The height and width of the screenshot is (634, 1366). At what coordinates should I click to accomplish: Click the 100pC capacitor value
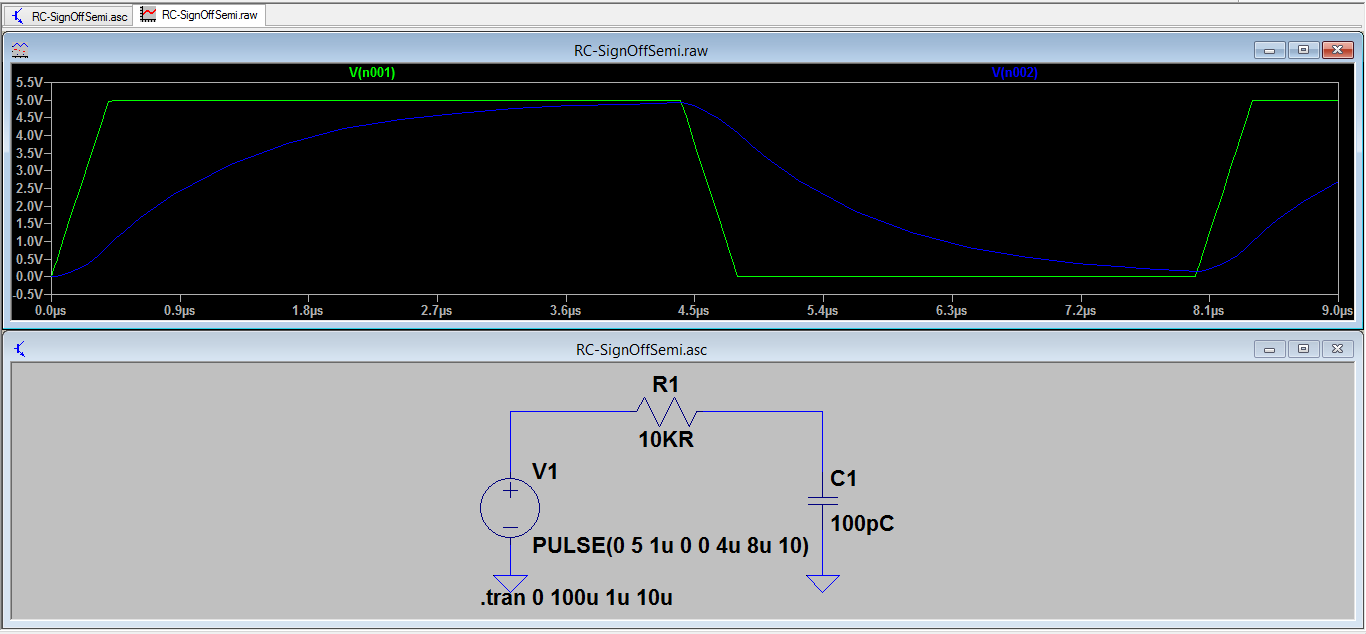(x=862, y=523)
